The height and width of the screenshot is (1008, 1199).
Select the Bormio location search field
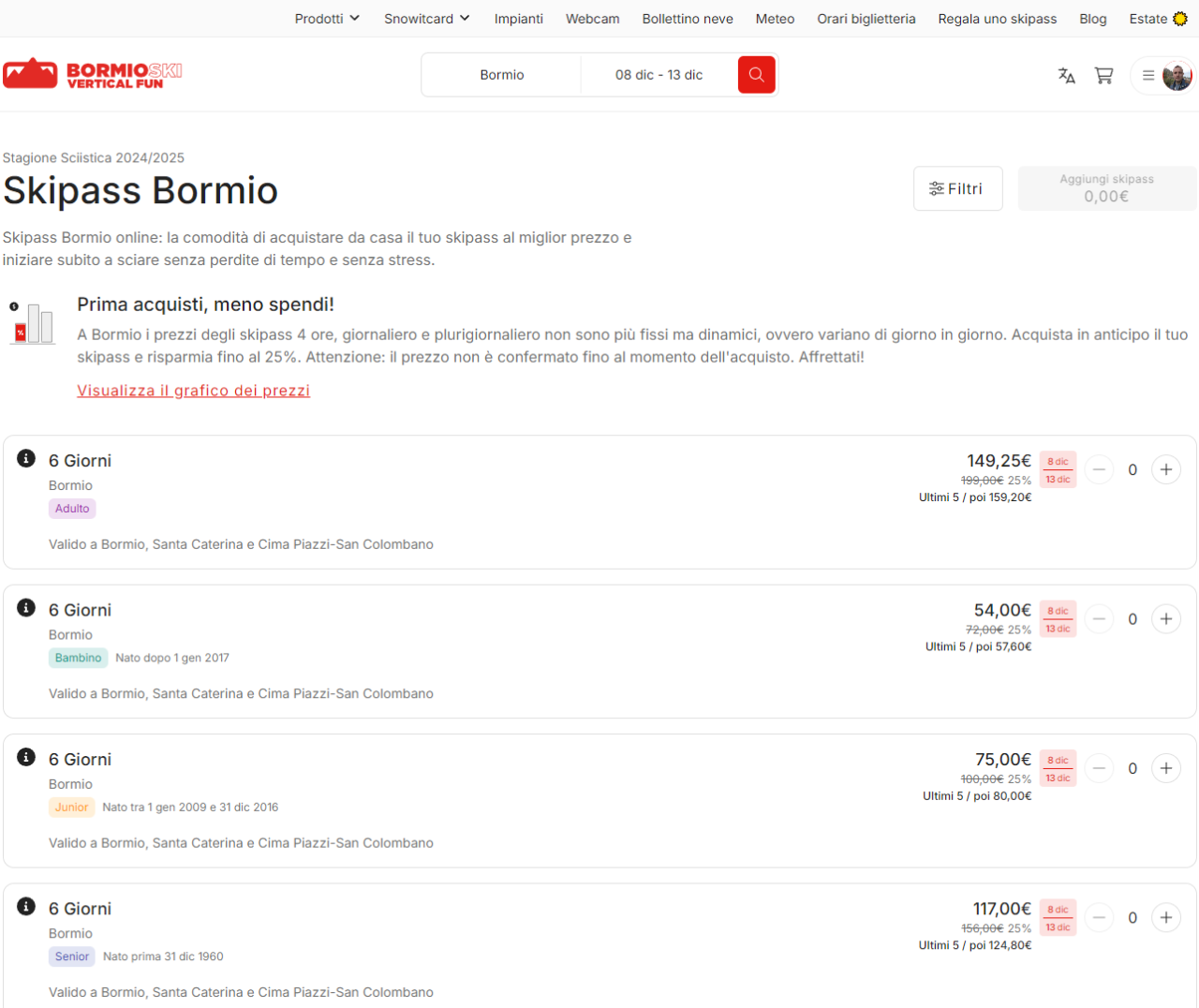click(502, 75)
